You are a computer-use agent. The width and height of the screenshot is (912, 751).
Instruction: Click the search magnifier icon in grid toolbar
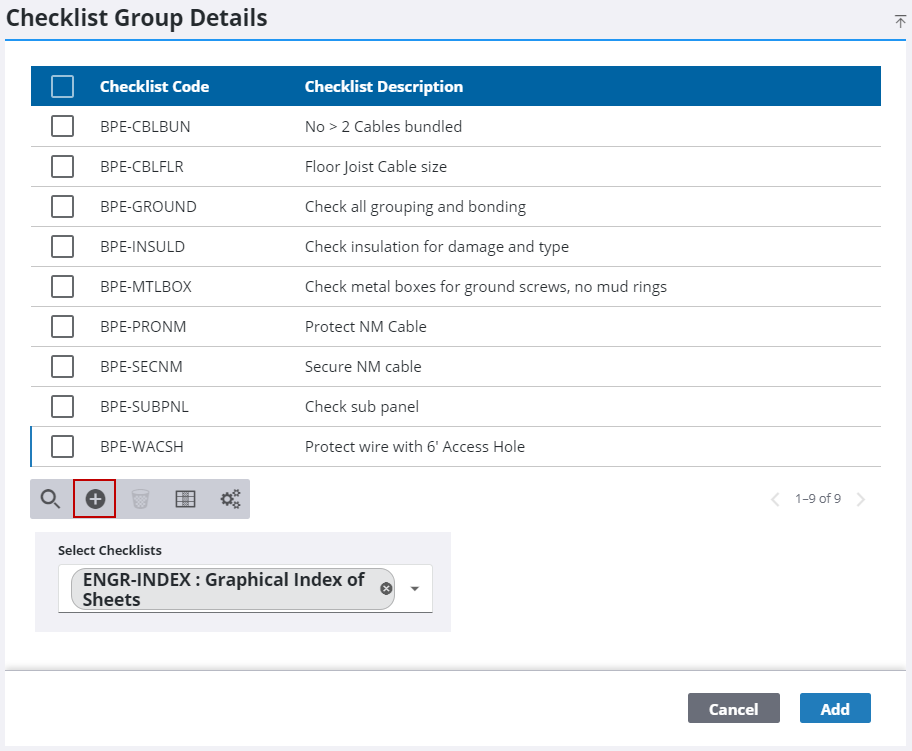point(50,499)
